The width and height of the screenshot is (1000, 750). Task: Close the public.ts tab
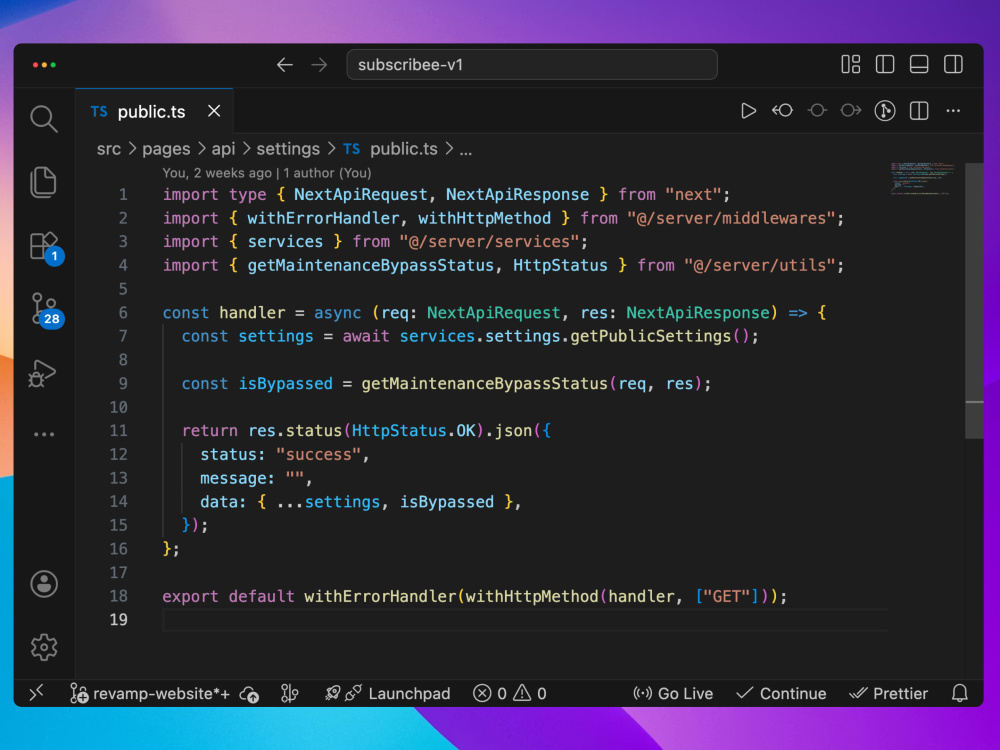214,111
